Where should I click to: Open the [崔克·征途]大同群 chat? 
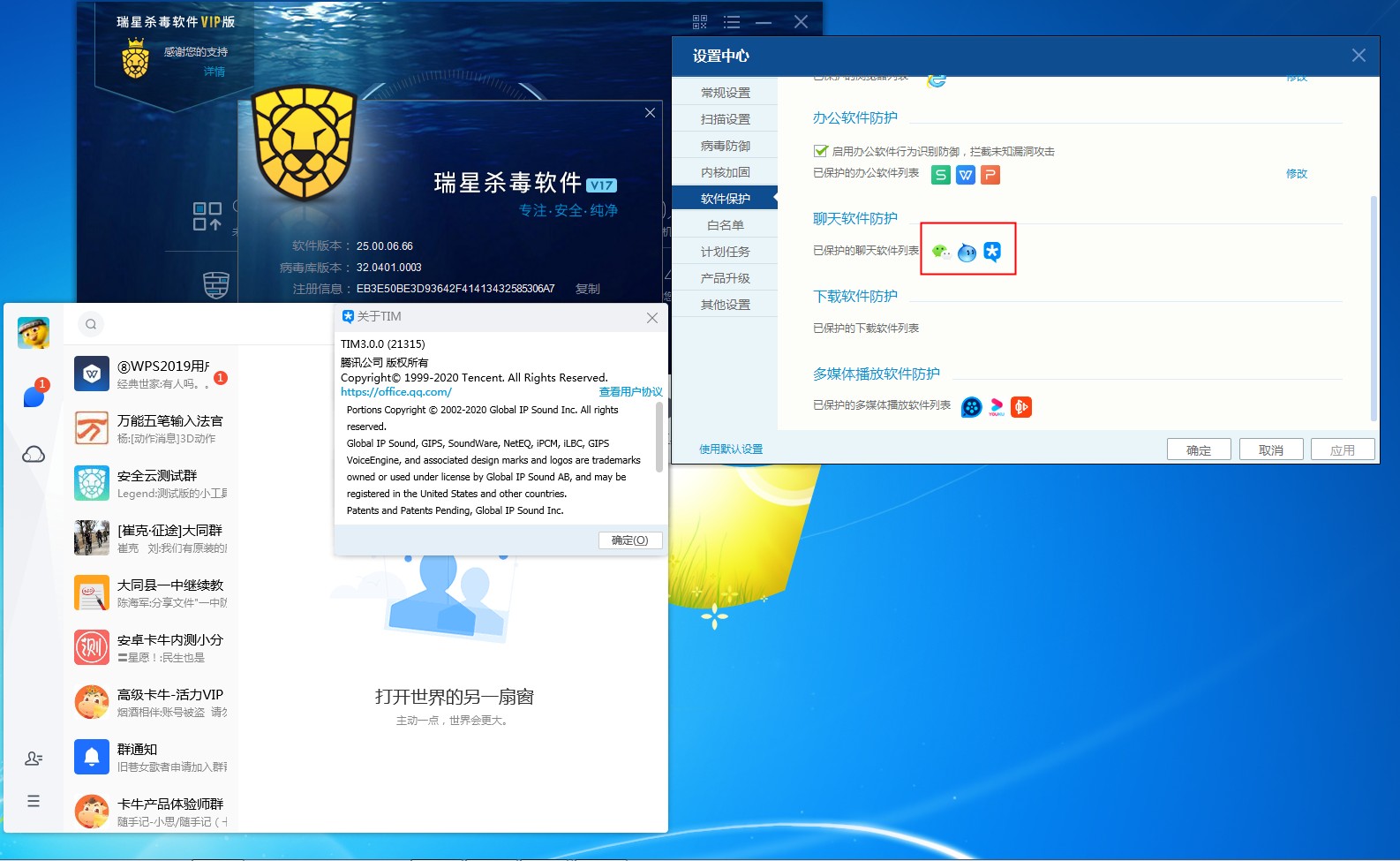pos(152,538)
